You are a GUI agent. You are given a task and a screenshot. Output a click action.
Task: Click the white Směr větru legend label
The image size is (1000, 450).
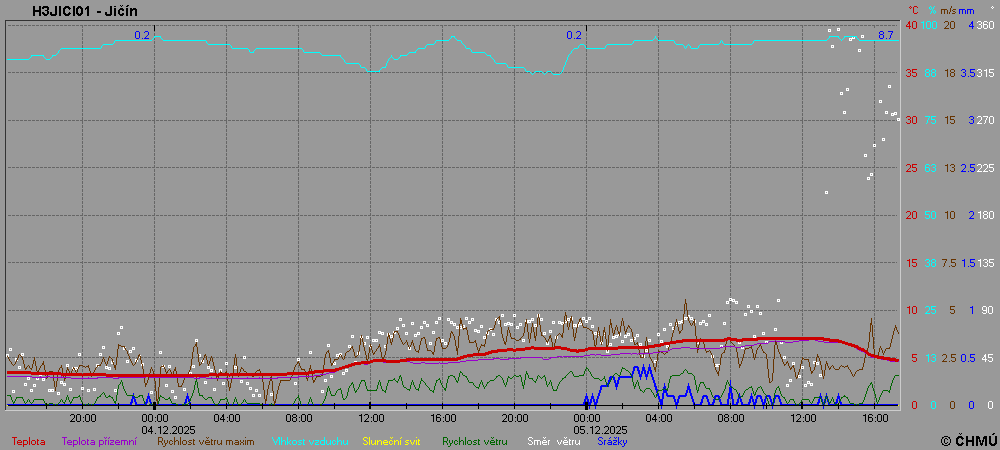[553, 441]
